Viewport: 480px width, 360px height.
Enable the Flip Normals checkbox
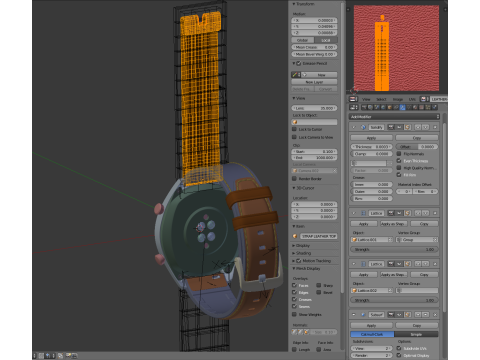[399, 154]
